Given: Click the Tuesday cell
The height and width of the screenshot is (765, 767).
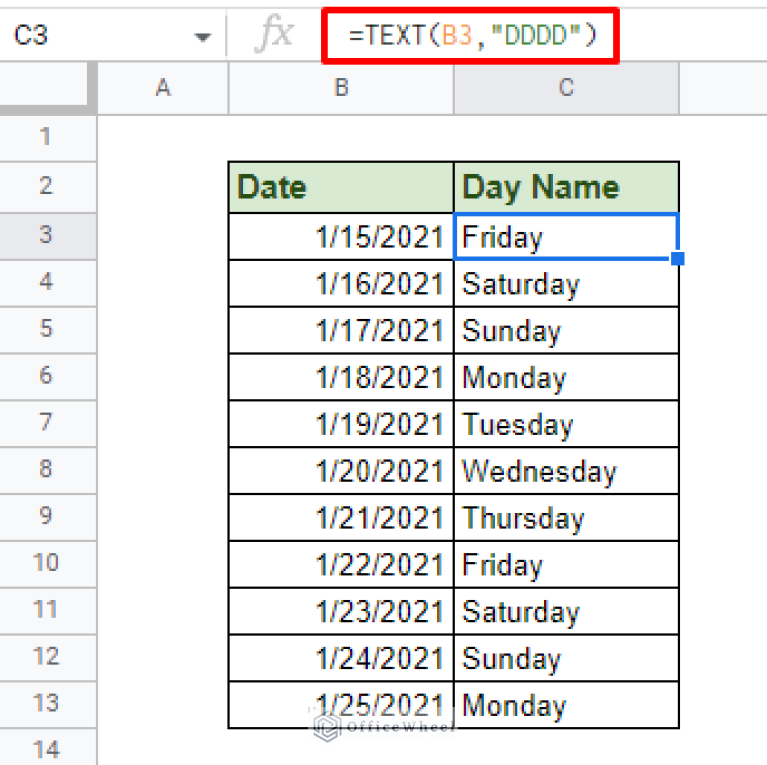Looking at the screenshot, I should click(566, 424).
